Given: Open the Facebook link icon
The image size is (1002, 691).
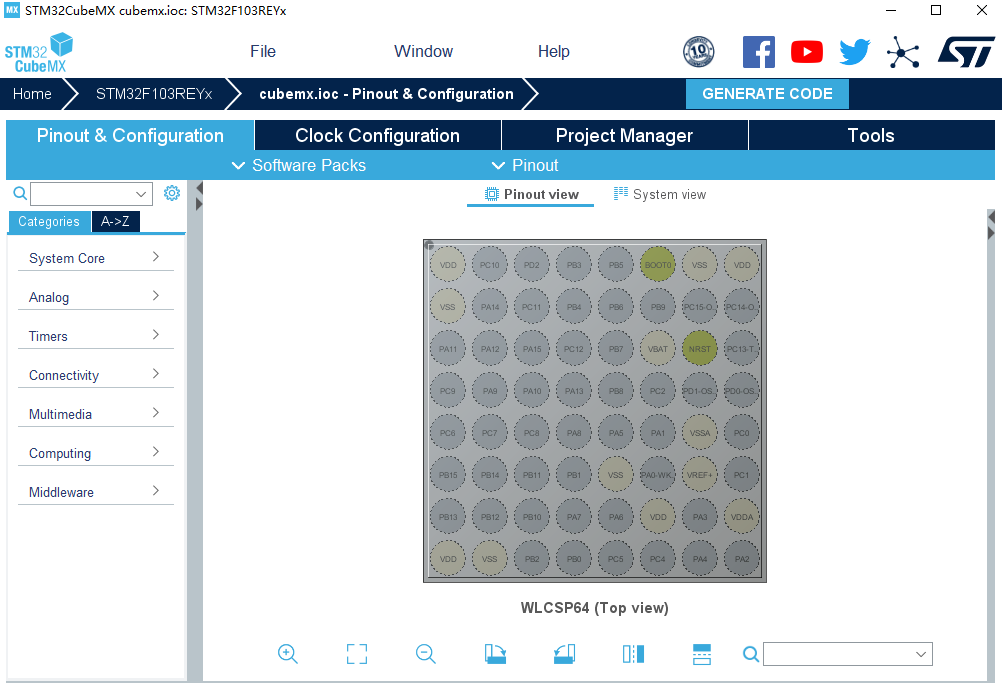Looking at the screenshot, I should pyautogui.click(x=759, y=52).
